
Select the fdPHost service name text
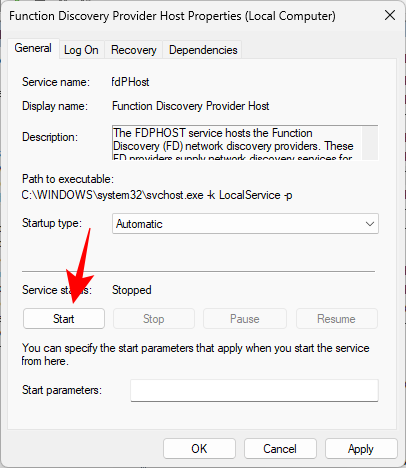click(130, 82)
